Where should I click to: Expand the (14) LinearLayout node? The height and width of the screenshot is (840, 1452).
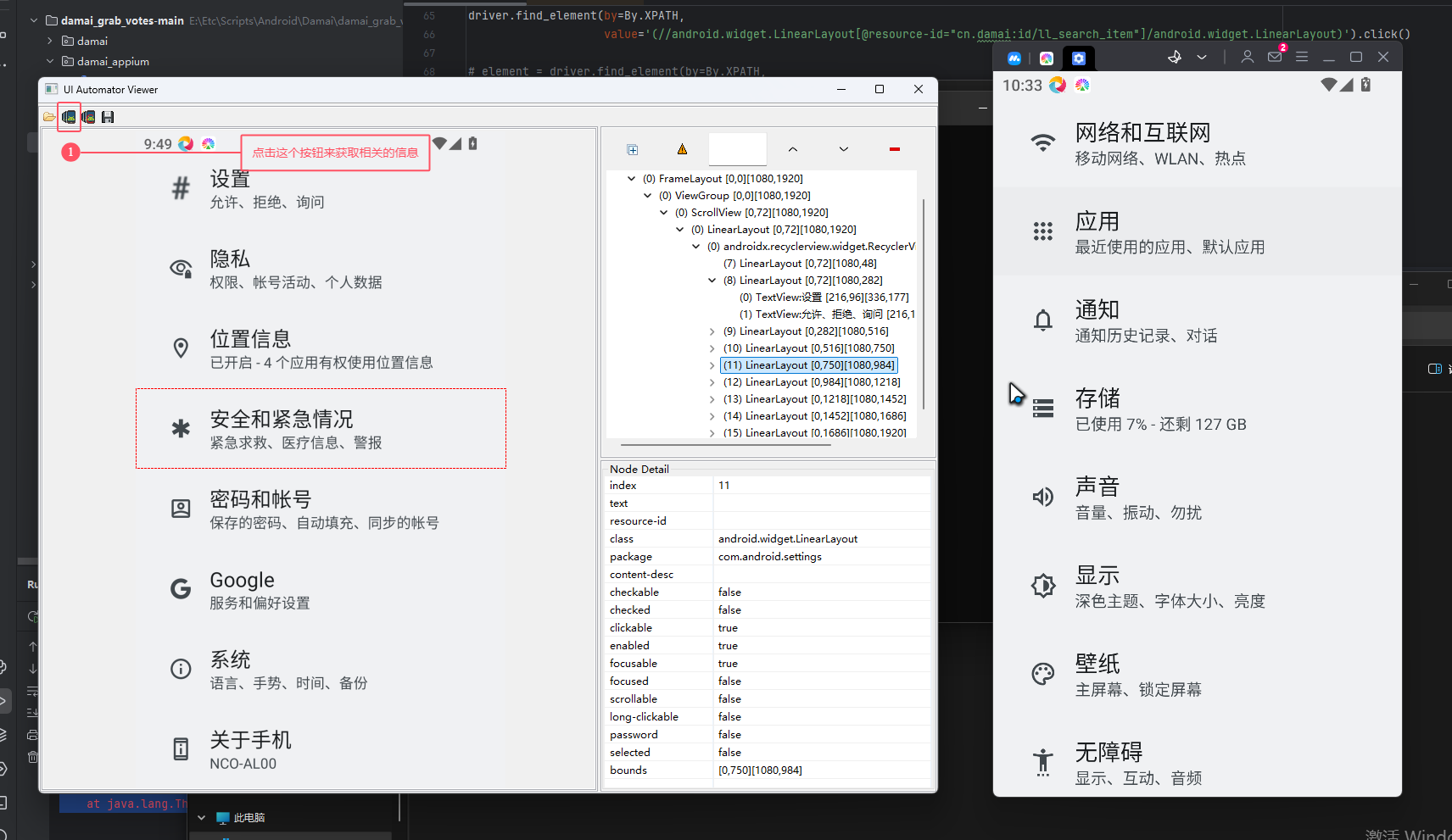pyautogui.click(x=712, y=416)
